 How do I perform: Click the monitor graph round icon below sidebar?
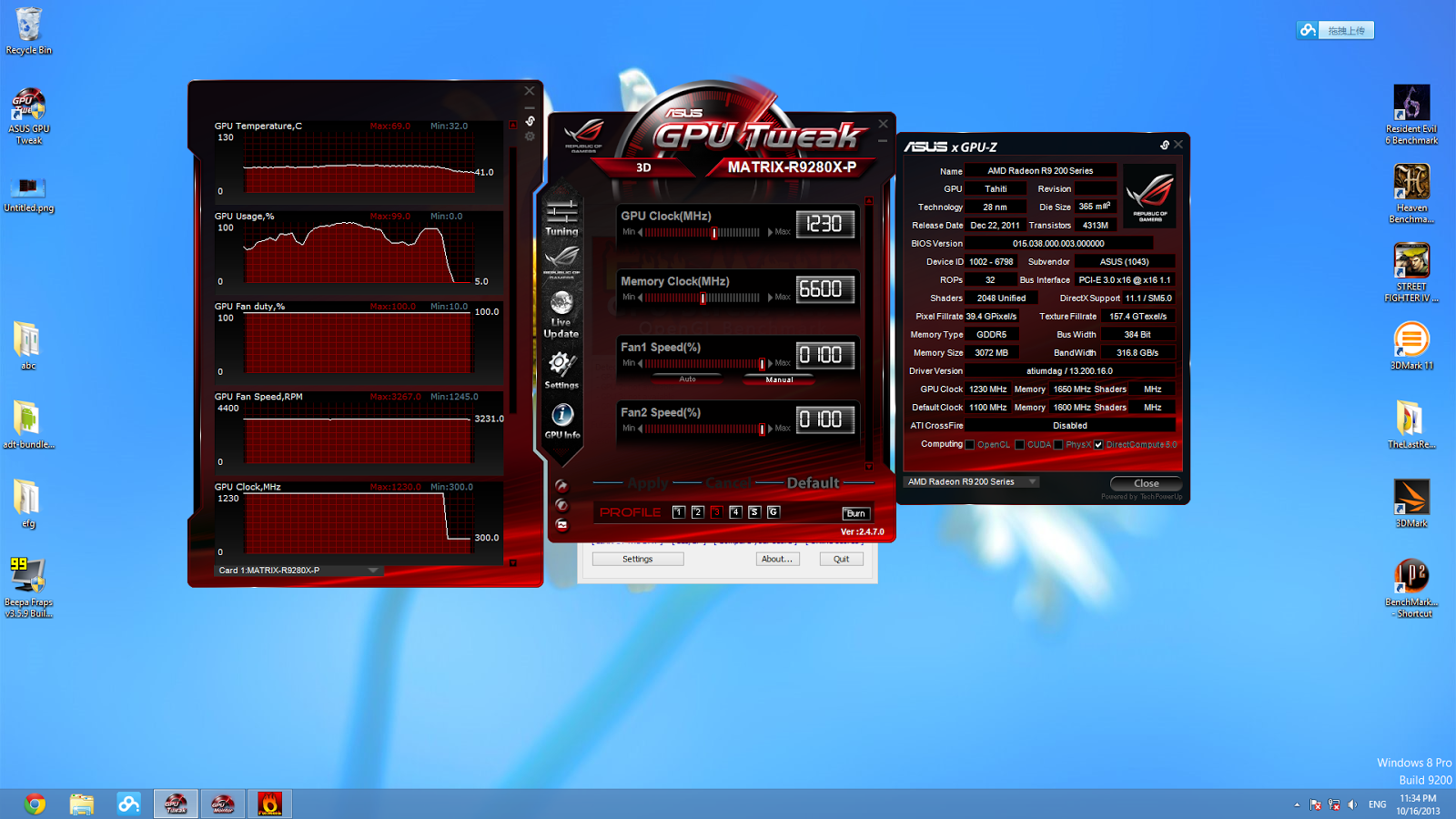click(561, 525)
